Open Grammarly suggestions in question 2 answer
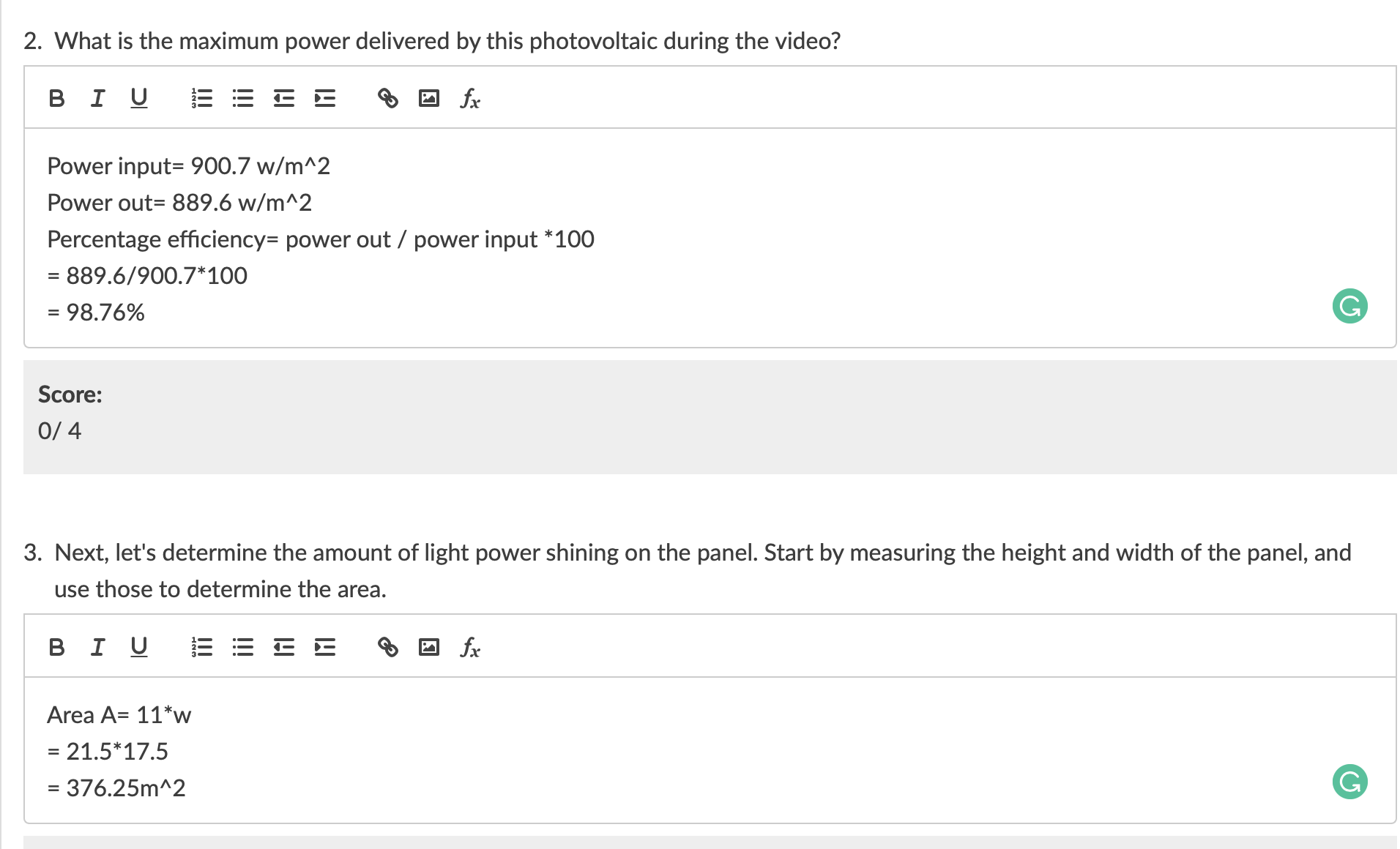The height and width of the screenshot is (849, 1400). click(1349, 307)
